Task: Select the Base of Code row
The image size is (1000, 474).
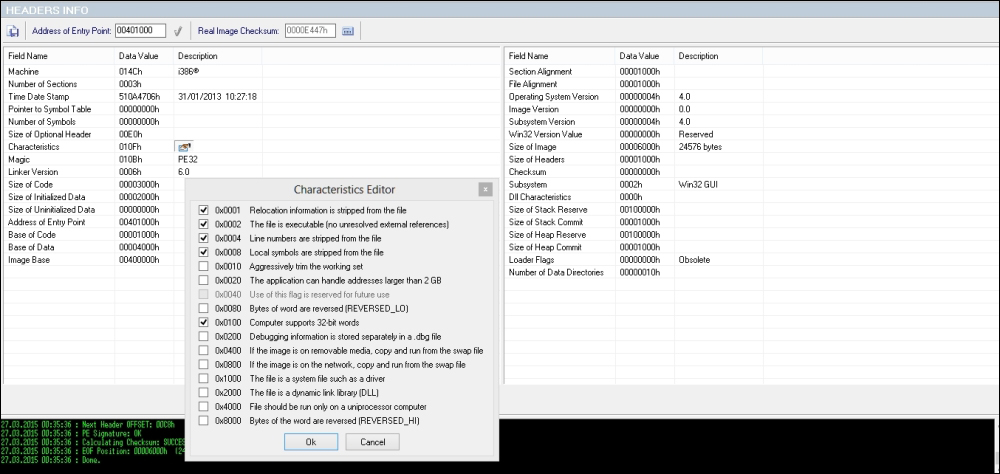Action: click(94, 235)
